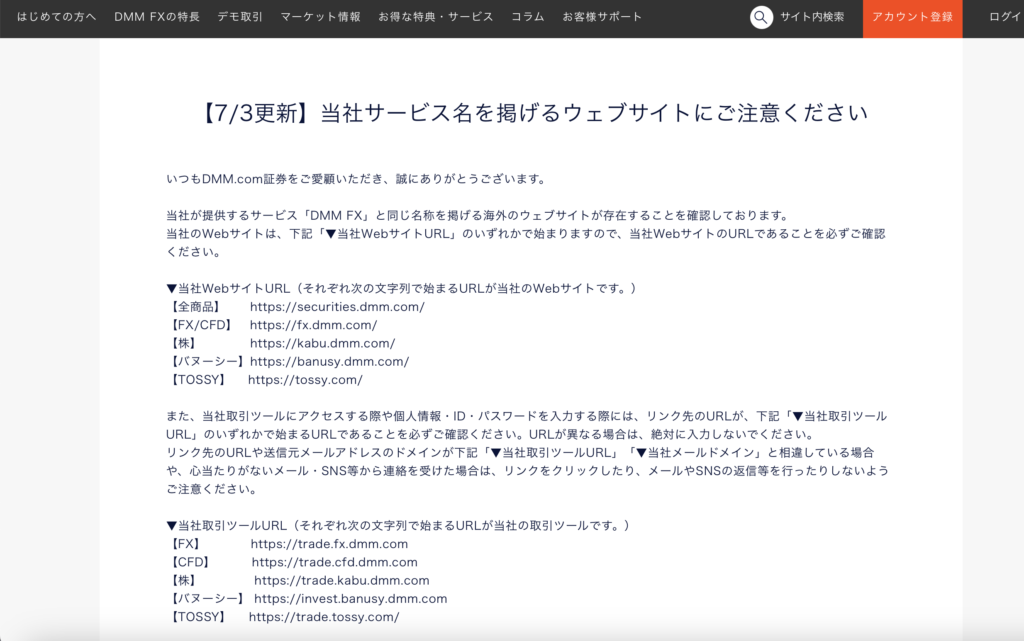The height and width of the screenshot is (641, 1024).
Task: Click the https://banusy.dmm.com/ URL text
Action: click(x=329, y=362)
